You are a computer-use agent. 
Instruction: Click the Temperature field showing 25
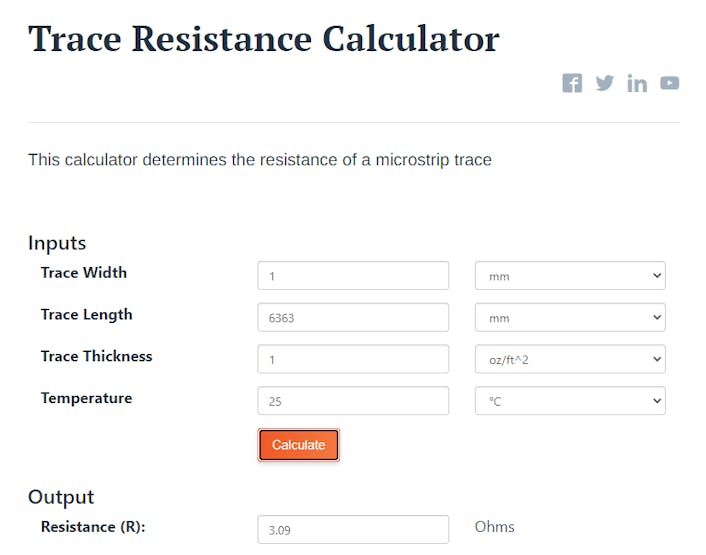(353, 401)
